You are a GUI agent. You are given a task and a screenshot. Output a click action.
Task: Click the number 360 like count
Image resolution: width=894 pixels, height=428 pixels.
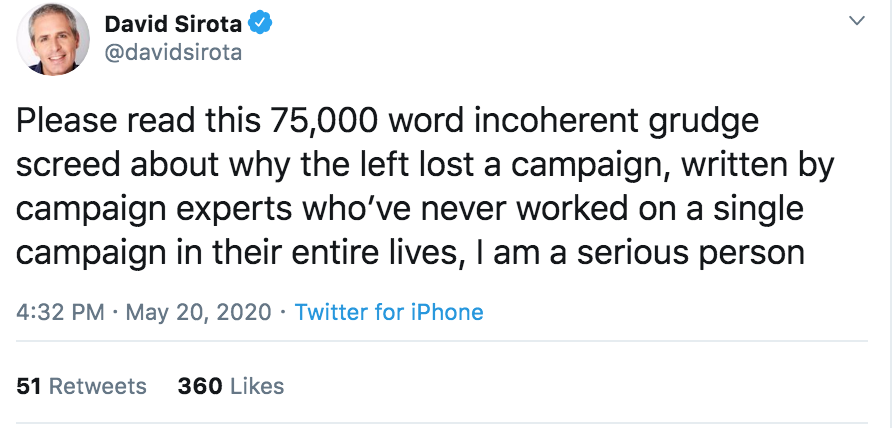(199, 386)
